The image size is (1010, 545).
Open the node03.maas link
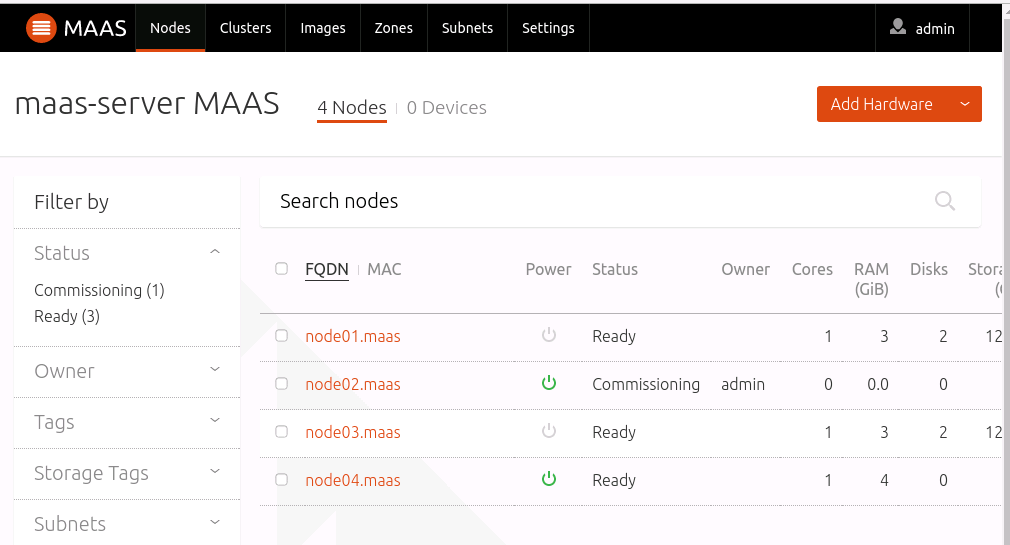[353, 432]
